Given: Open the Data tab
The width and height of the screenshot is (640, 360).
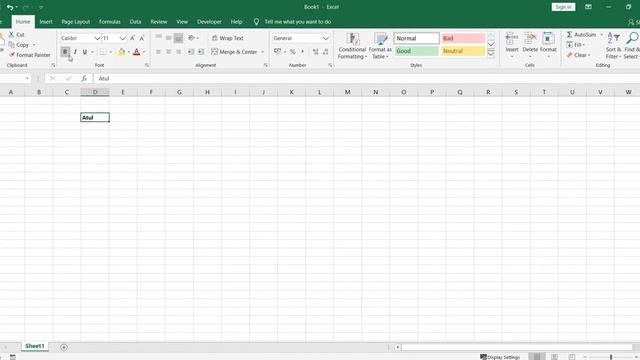Looking at the screenshot, I should (x=136, y=22).
